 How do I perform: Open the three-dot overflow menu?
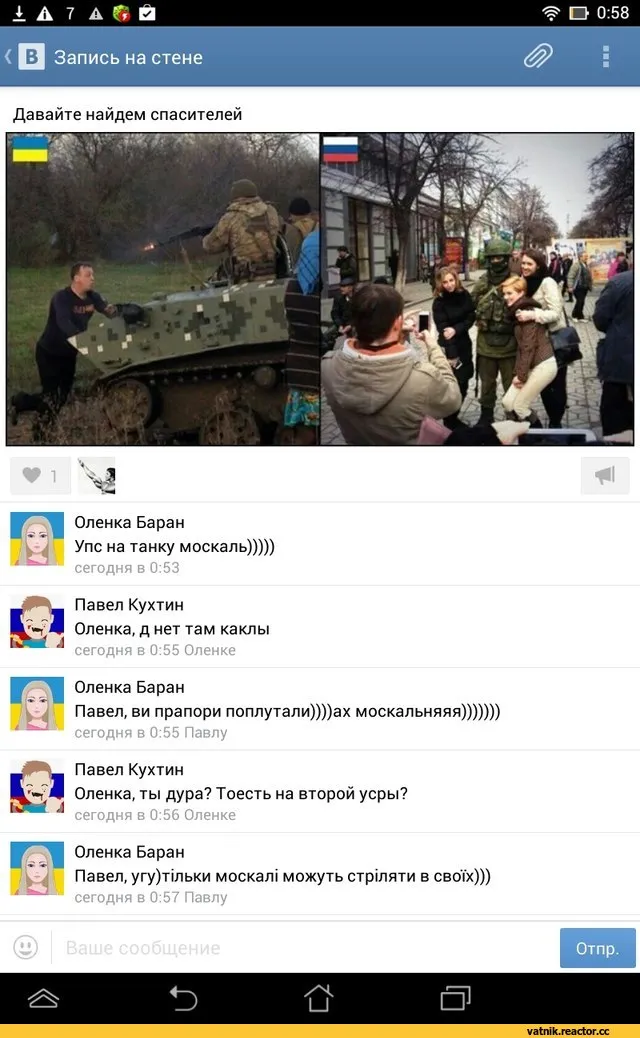(x=606, y=57)
